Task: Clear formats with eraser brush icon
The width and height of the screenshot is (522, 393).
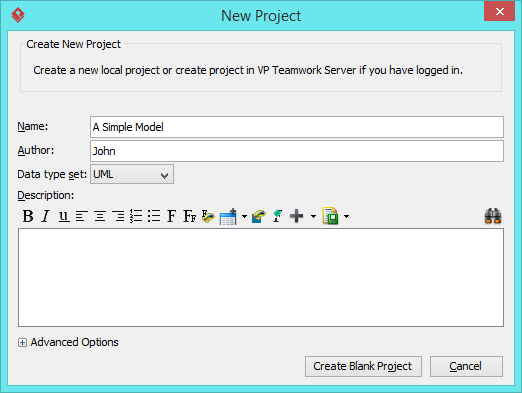Action: [x=277, y=216]
